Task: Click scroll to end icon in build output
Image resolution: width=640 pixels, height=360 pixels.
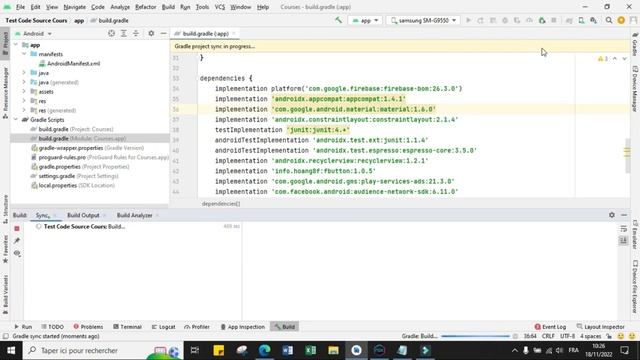Action: [623, 241]
